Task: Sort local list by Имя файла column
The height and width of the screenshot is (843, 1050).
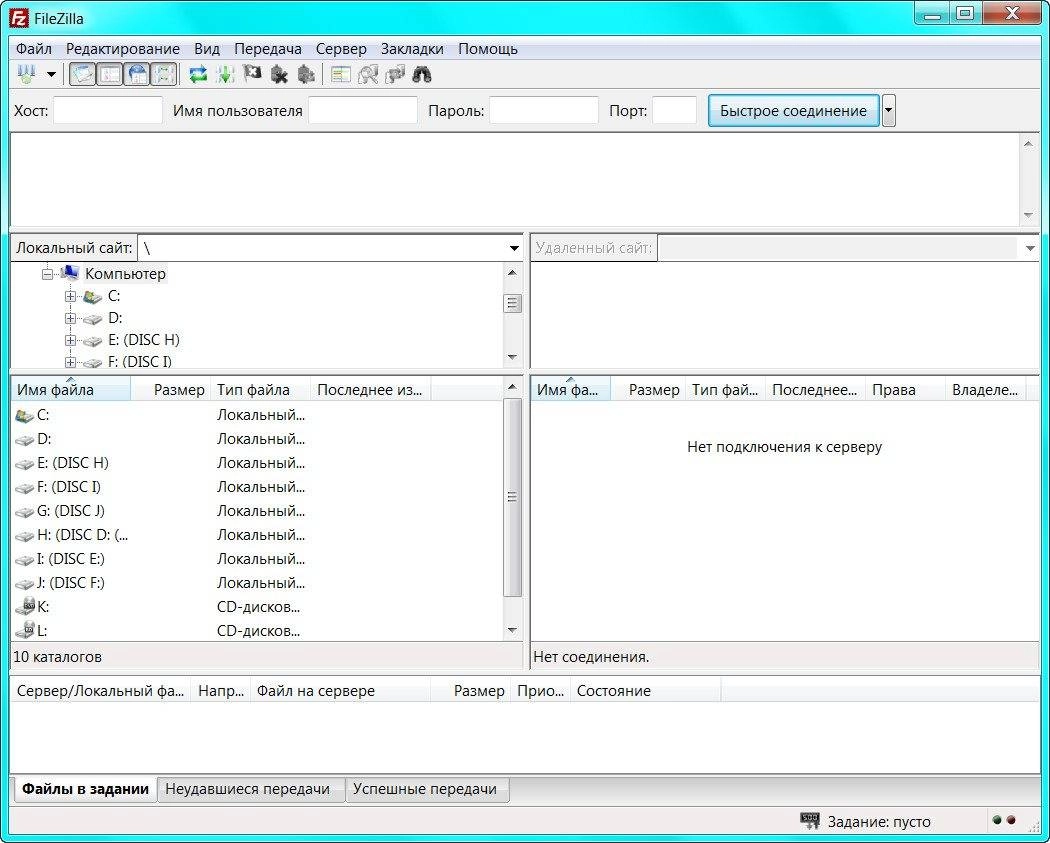Action: tap(71, 390)
